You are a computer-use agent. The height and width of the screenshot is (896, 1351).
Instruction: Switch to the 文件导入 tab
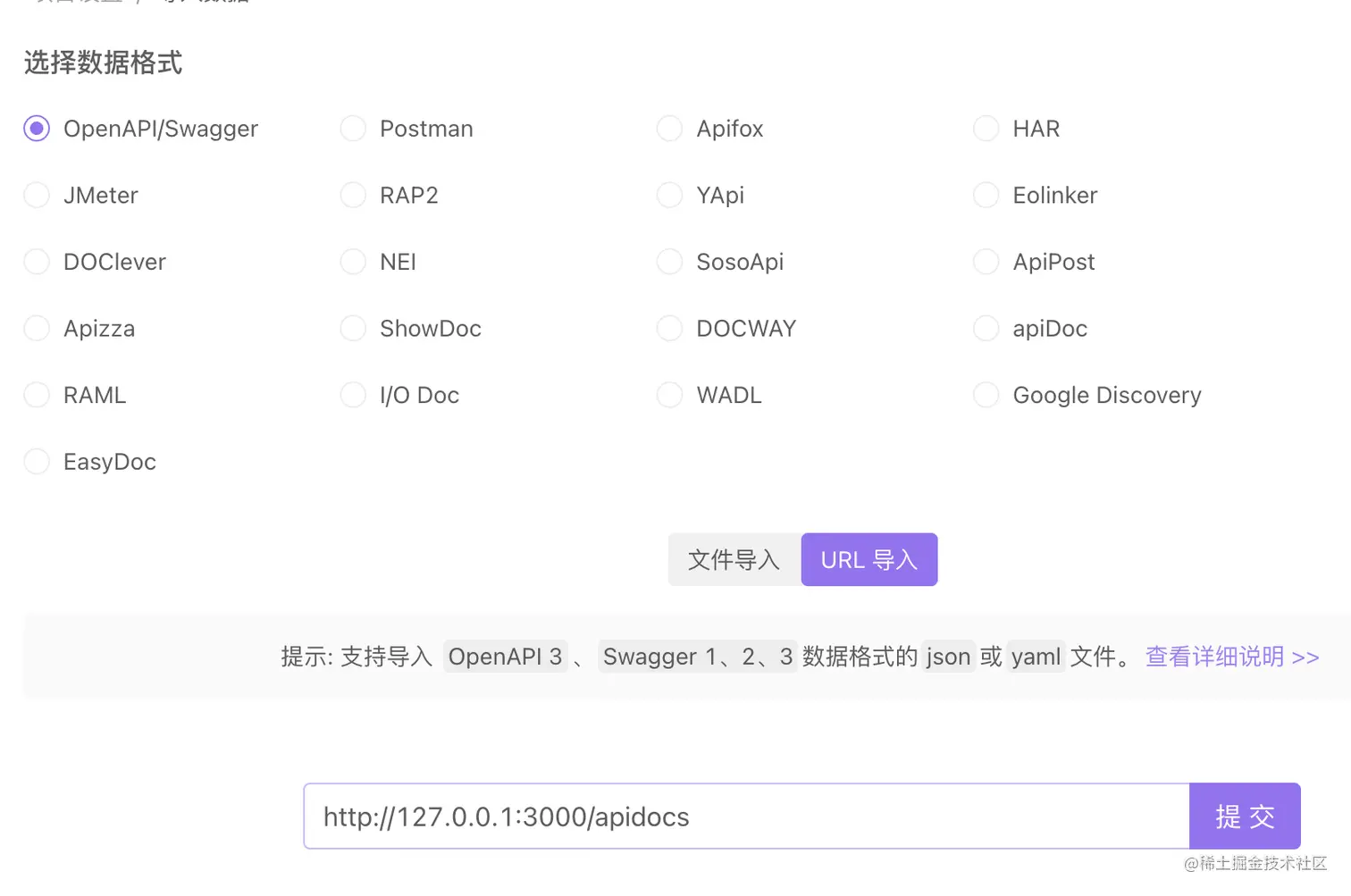(734, 560)
